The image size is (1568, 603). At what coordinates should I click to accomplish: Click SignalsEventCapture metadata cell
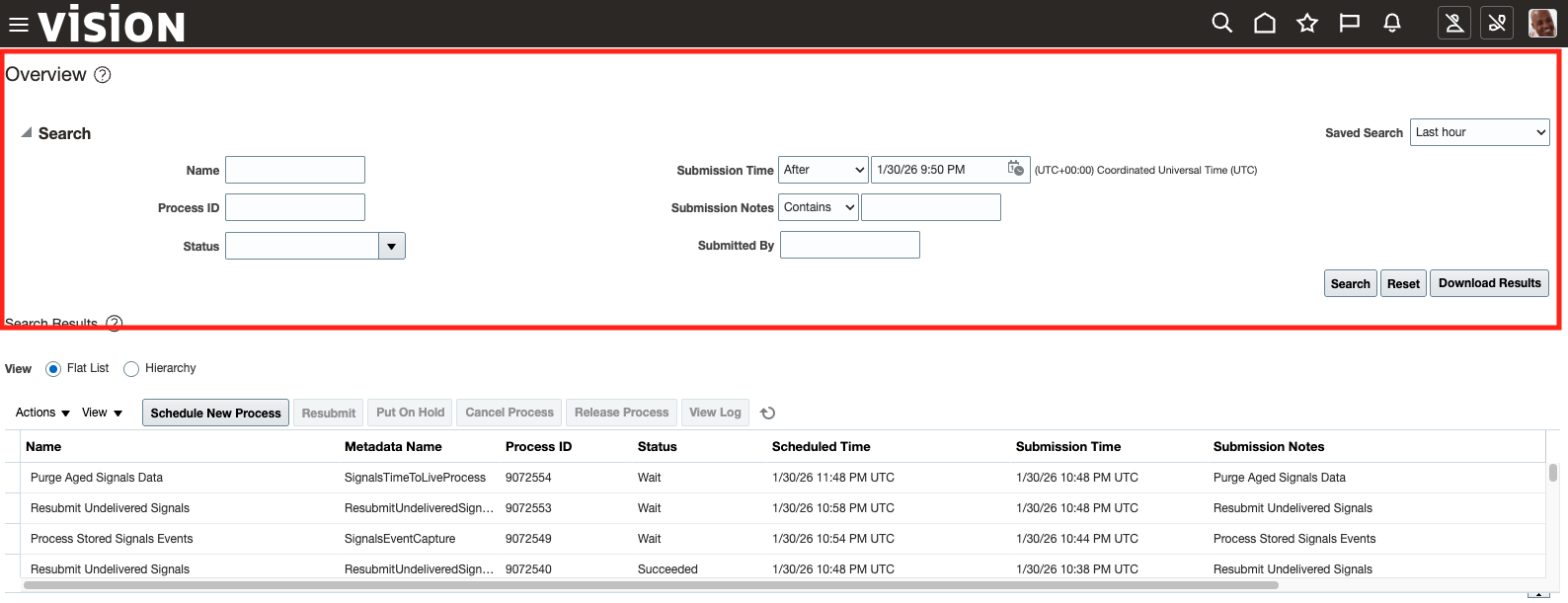pyautogui.click(x=400, y=539)
